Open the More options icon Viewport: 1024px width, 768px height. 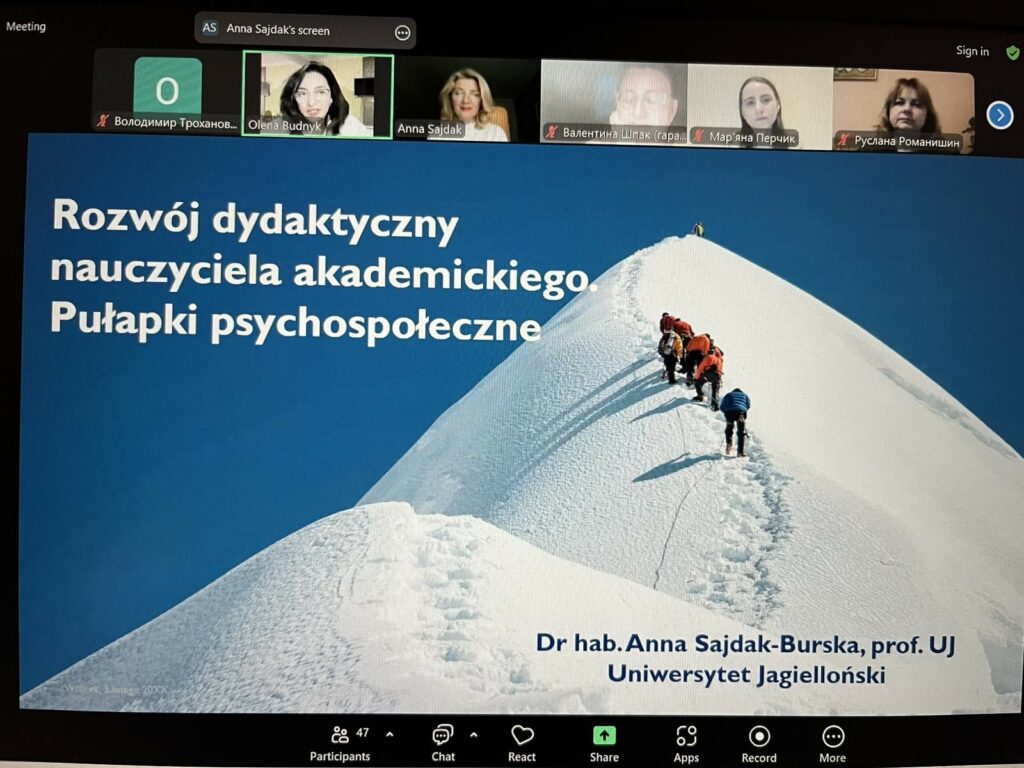tap(833, 737)
